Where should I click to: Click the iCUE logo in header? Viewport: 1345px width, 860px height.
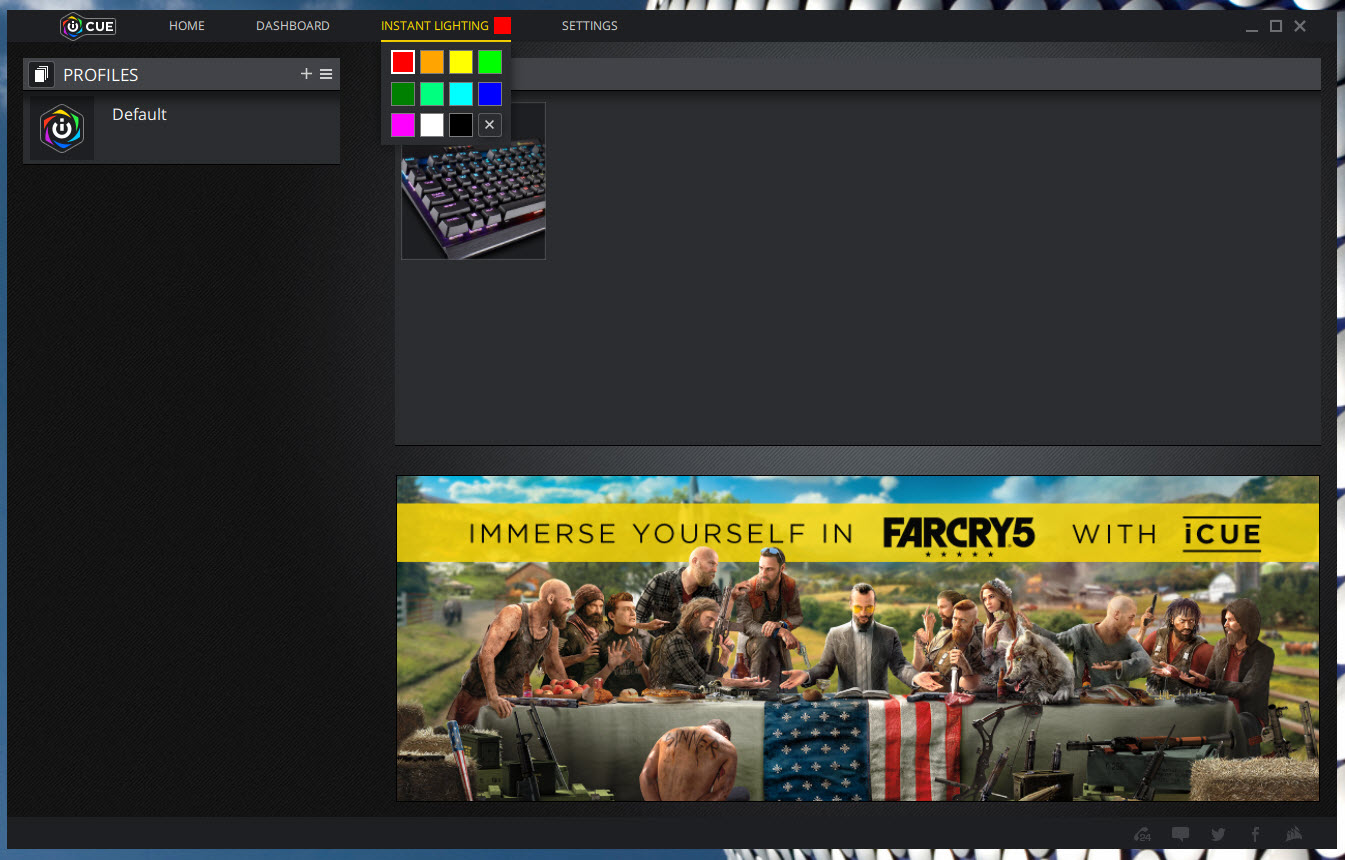[x=88, y=26]
